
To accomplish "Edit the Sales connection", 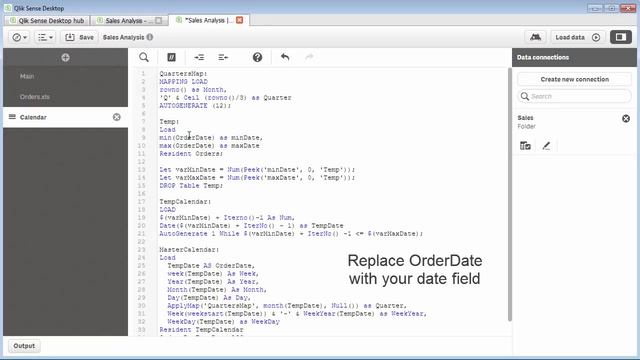I will (x=546, y=146).
